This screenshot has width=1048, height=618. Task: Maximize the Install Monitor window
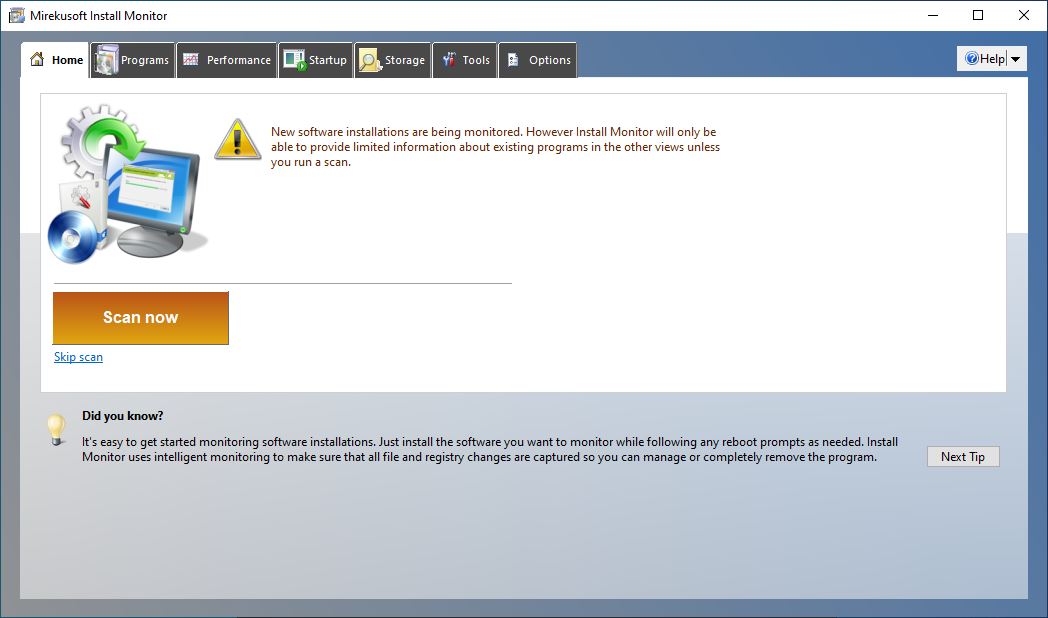click(x=978, y=15)
